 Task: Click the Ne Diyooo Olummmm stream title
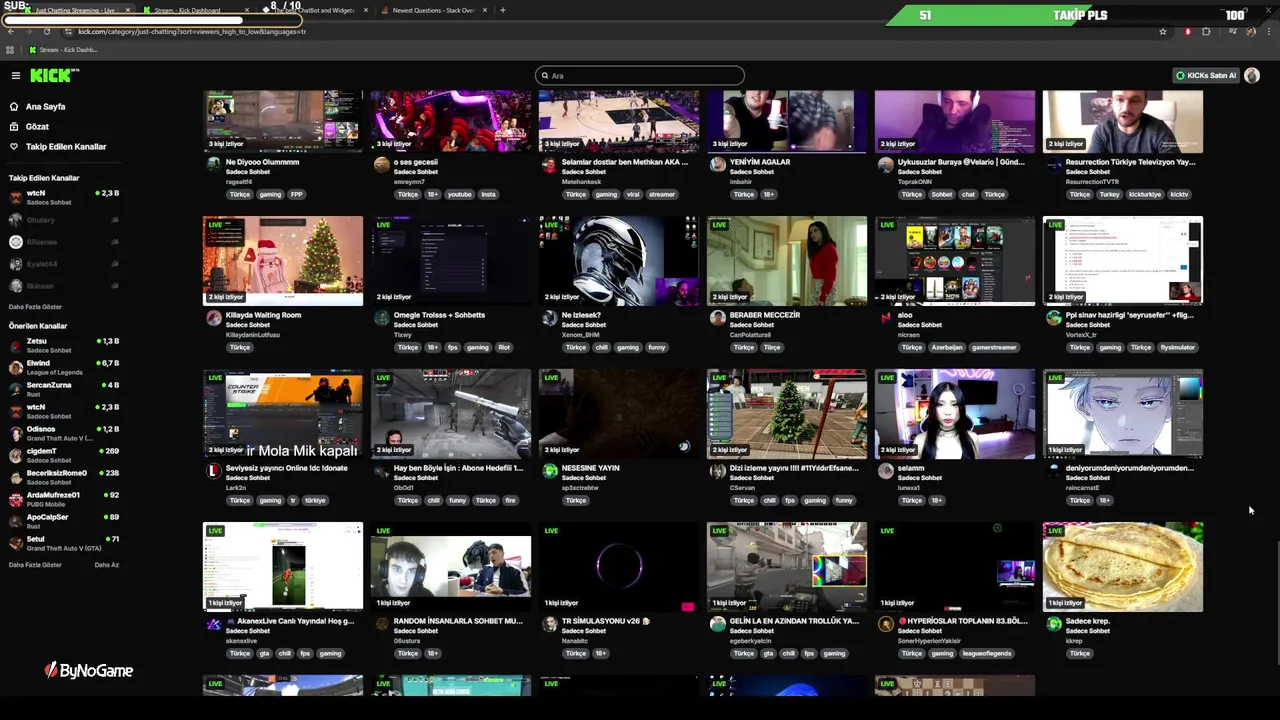[262, 162]
